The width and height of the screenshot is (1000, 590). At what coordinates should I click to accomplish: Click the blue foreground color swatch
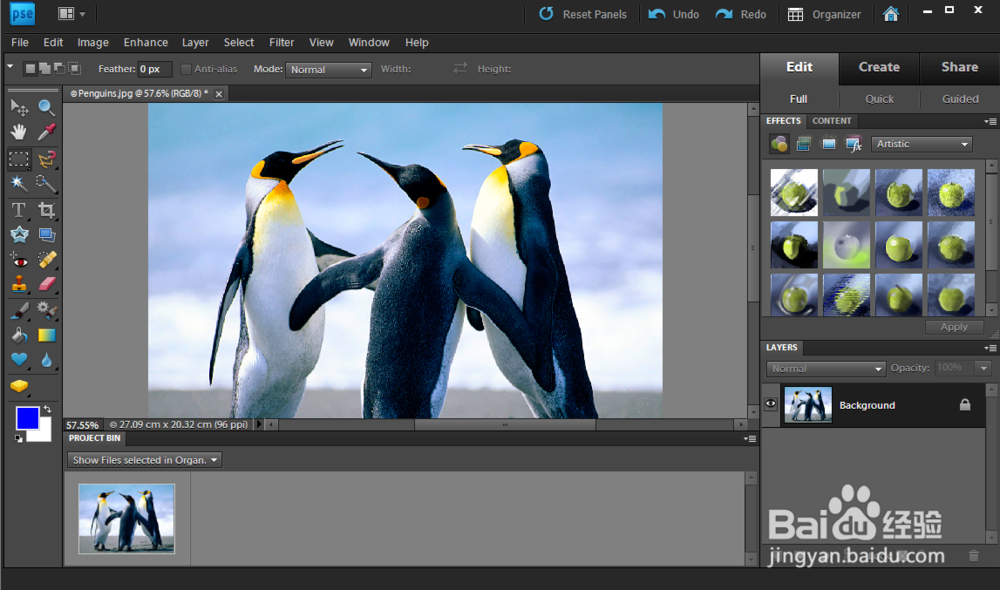[x=27, y=417]
